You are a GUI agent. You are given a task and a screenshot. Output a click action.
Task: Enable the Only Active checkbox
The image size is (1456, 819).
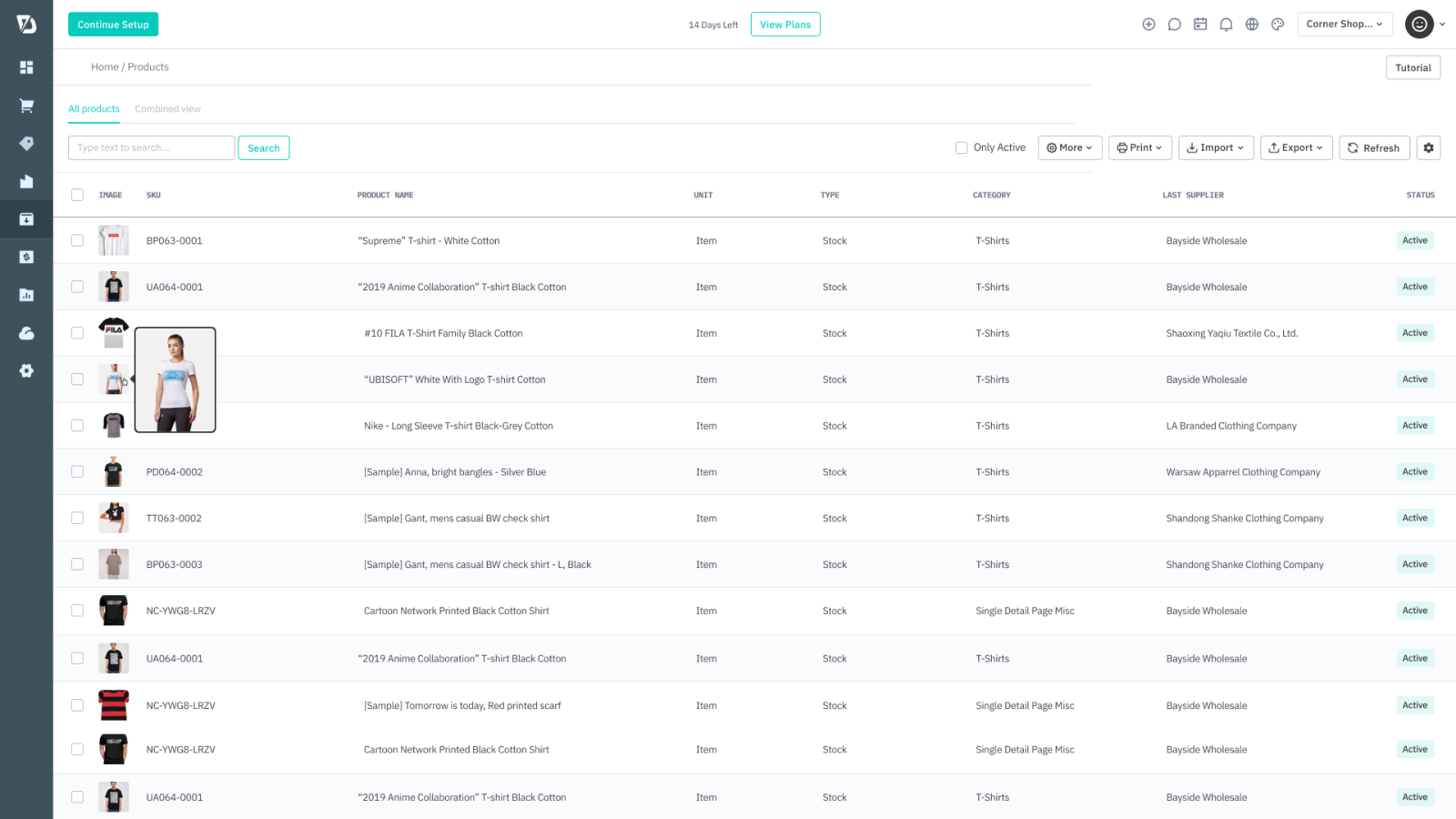click(x=961, y=147)
